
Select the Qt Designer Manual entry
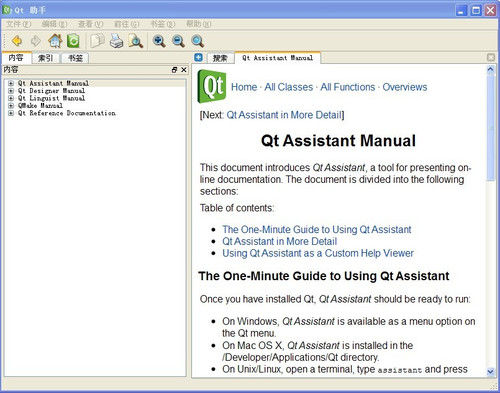pyautogui.click(x=51, y=91)
